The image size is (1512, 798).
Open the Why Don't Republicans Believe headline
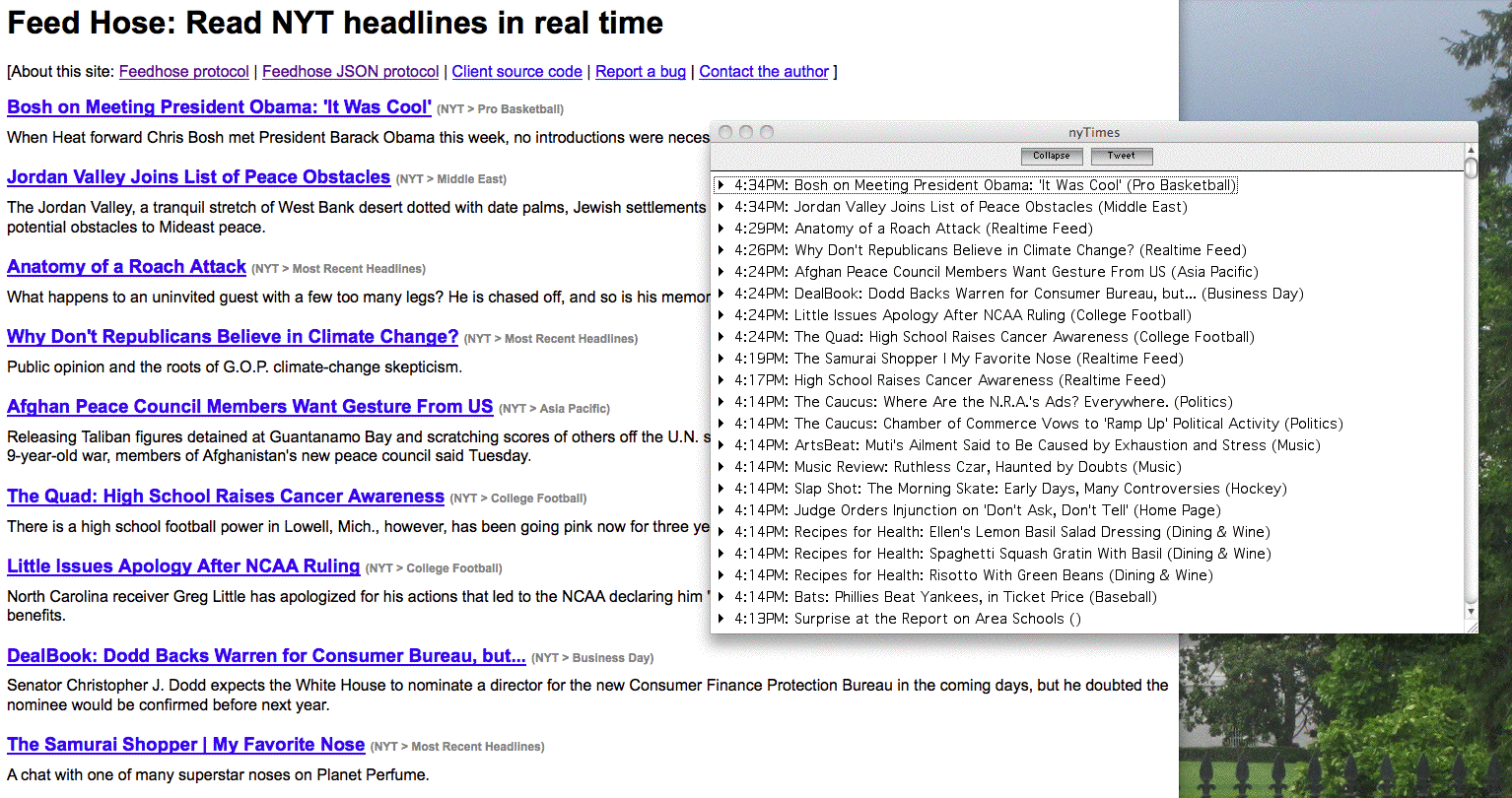tap(233, 337)
